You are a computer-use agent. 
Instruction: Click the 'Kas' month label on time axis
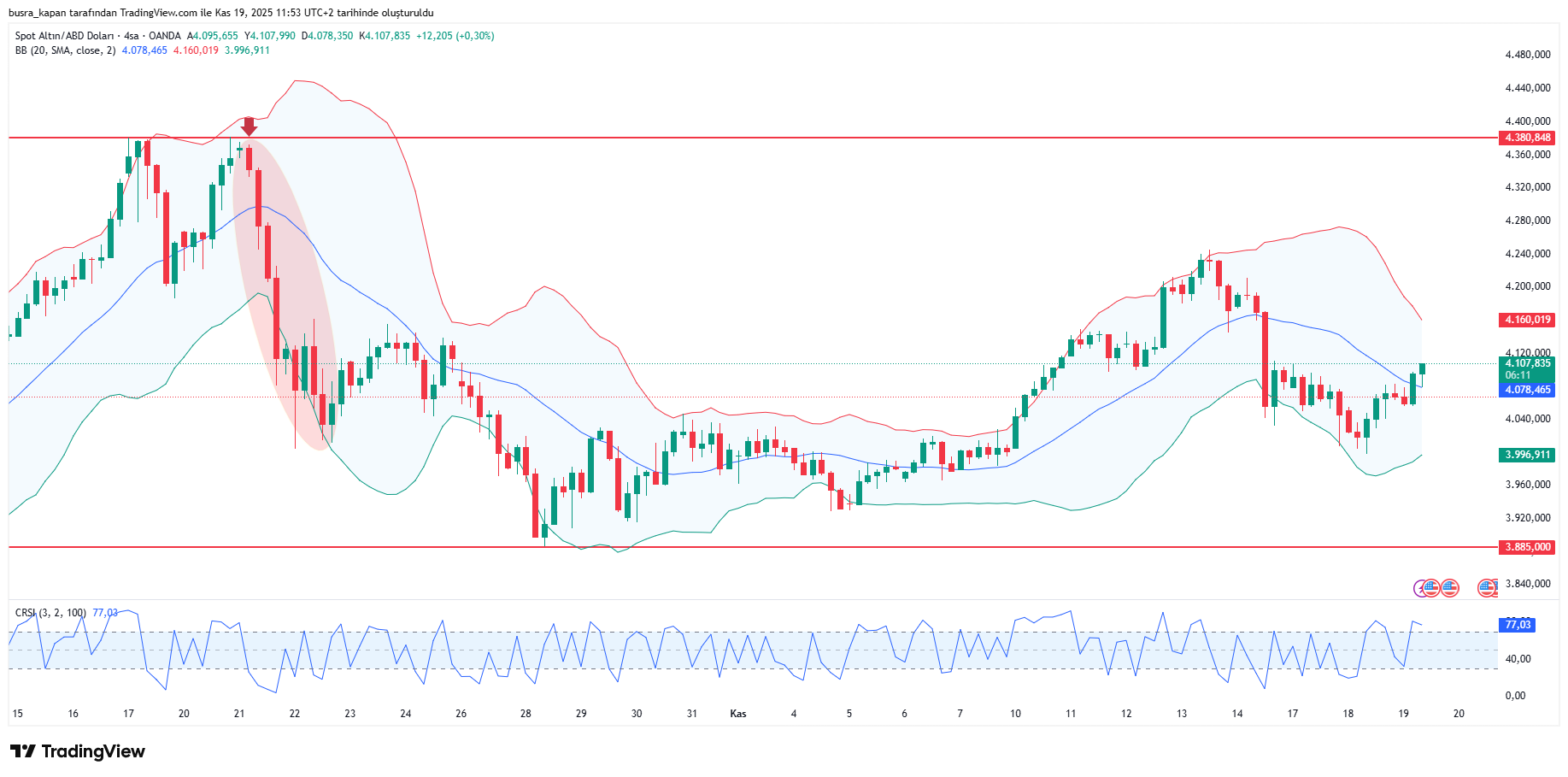(738, 714)
